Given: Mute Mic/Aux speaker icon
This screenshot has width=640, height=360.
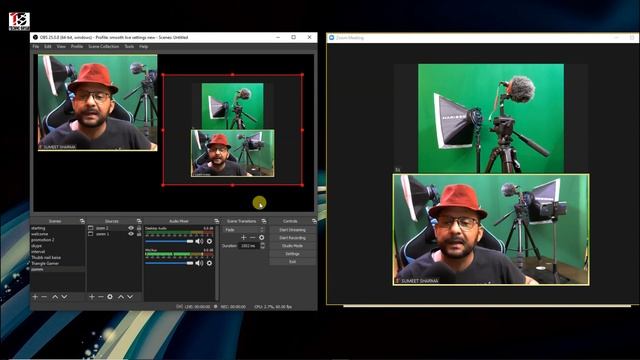Looking at the screenshot, I should [x=199, y=263].
